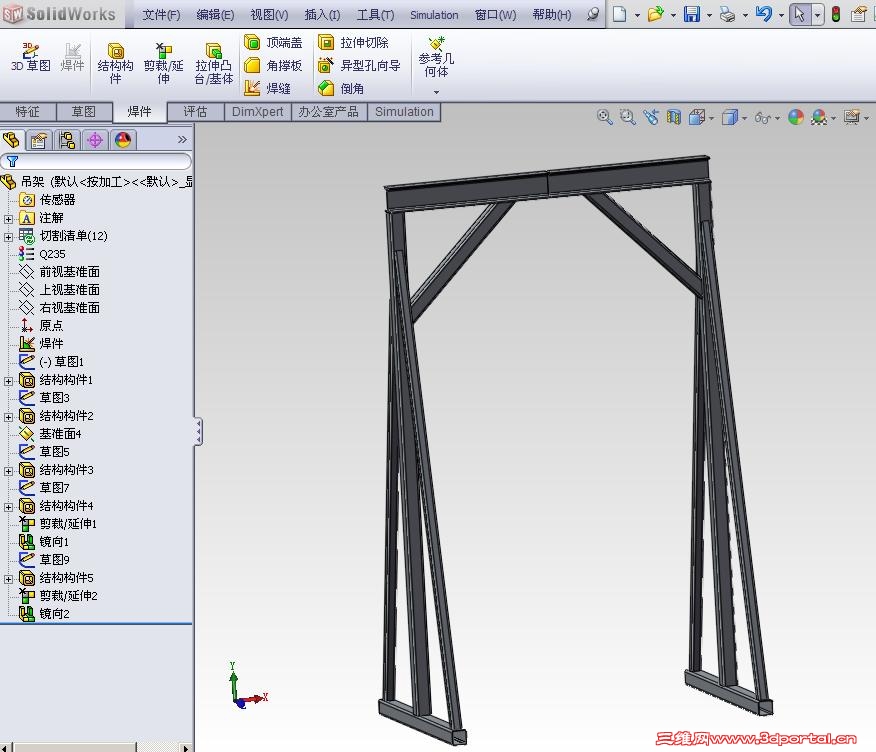Switch to the Simulation command tab

point(404,112)
